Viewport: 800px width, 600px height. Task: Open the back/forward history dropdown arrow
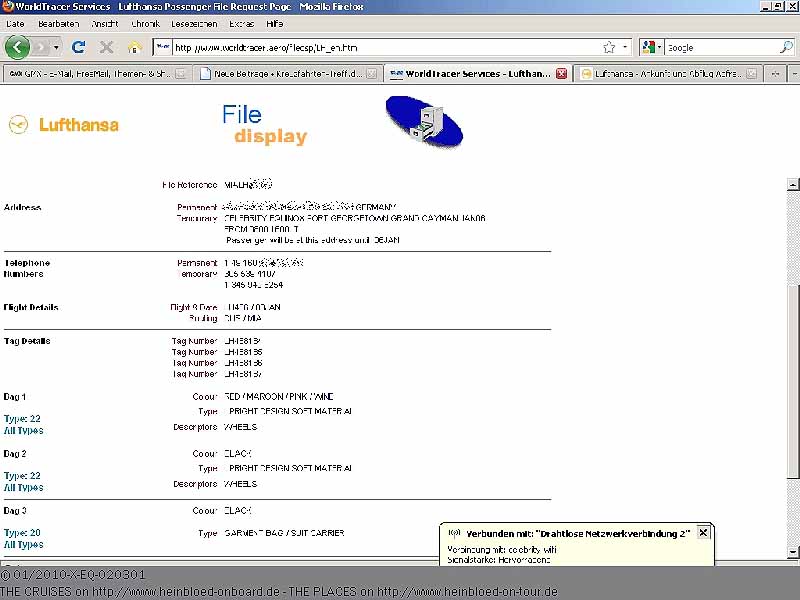pos(56,47)
